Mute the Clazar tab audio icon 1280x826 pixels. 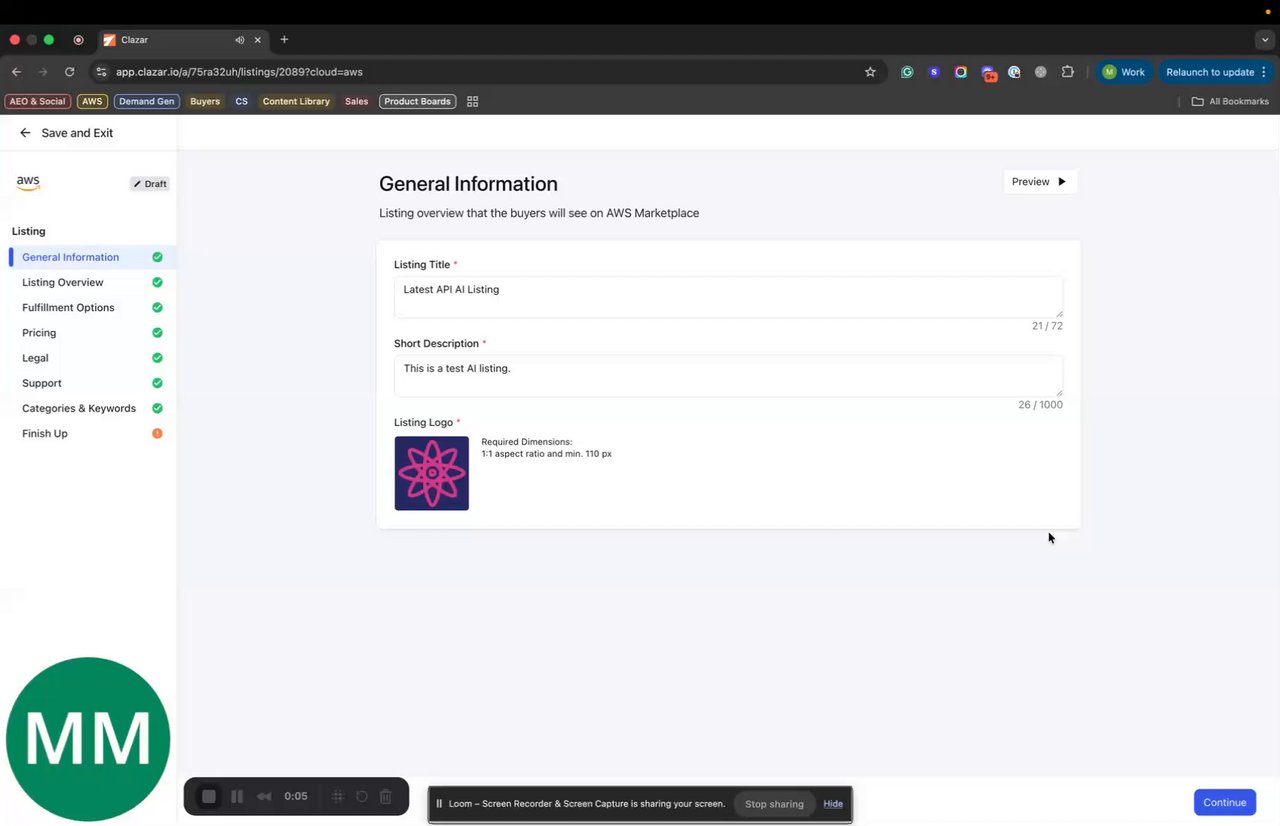[x=240, y=40]
